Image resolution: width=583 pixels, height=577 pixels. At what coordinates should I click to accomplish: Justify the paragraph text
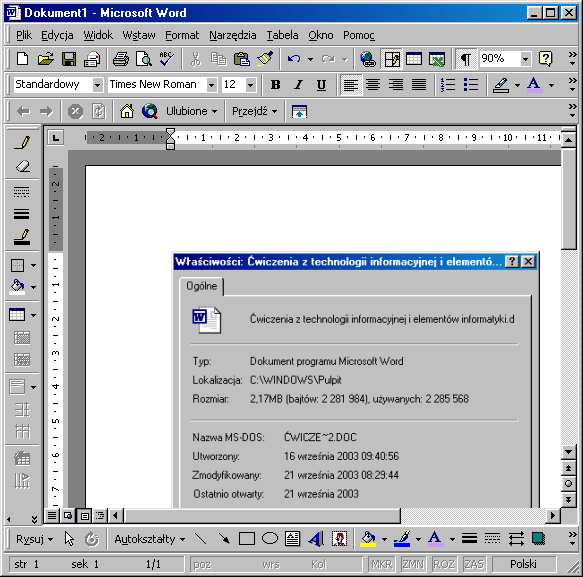point(419,85)
